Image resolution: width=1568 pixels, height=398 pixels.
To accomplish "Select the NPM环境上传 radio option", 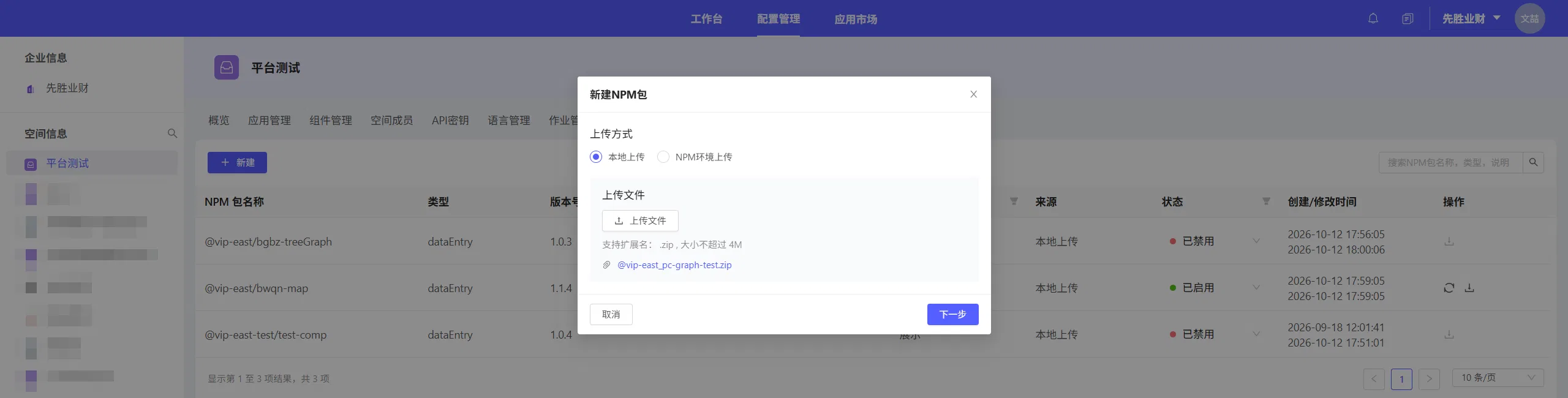I will 663,157.
